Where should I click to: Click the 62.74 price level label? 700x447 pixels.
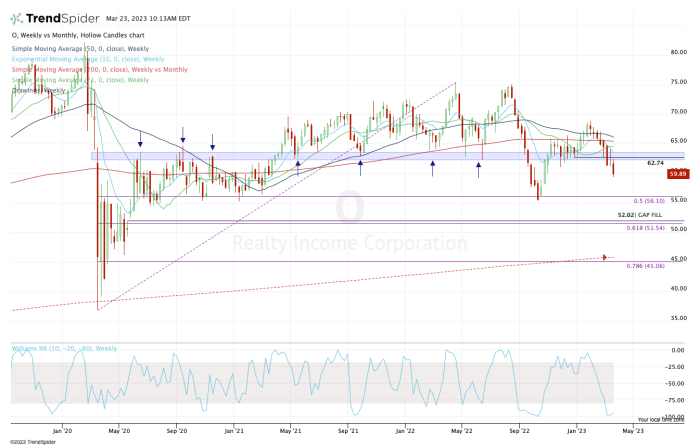(x=656, y=162)
